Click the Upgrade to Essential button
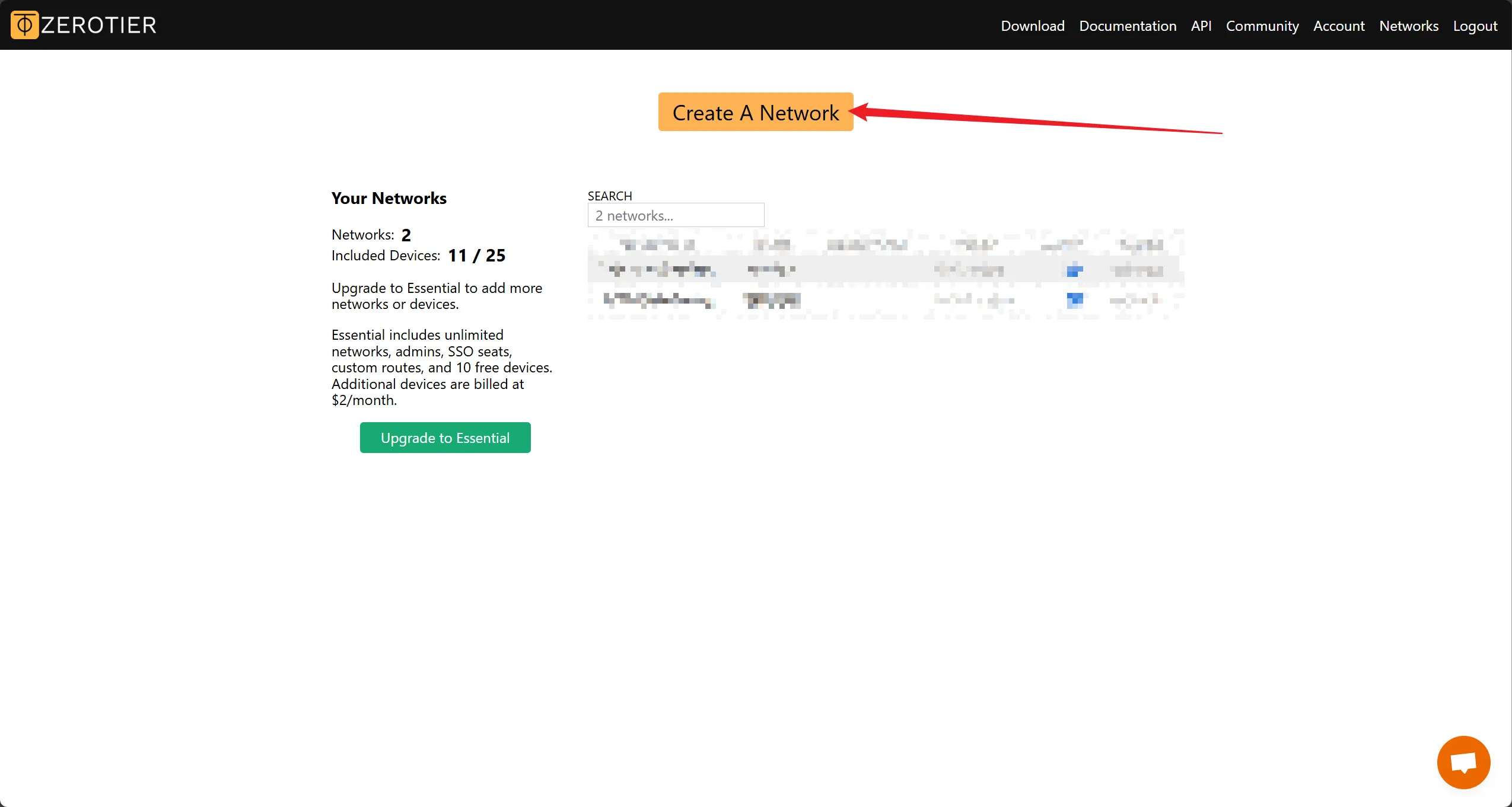The width and height of the screenshot is (1512, 807). point(445,438)
